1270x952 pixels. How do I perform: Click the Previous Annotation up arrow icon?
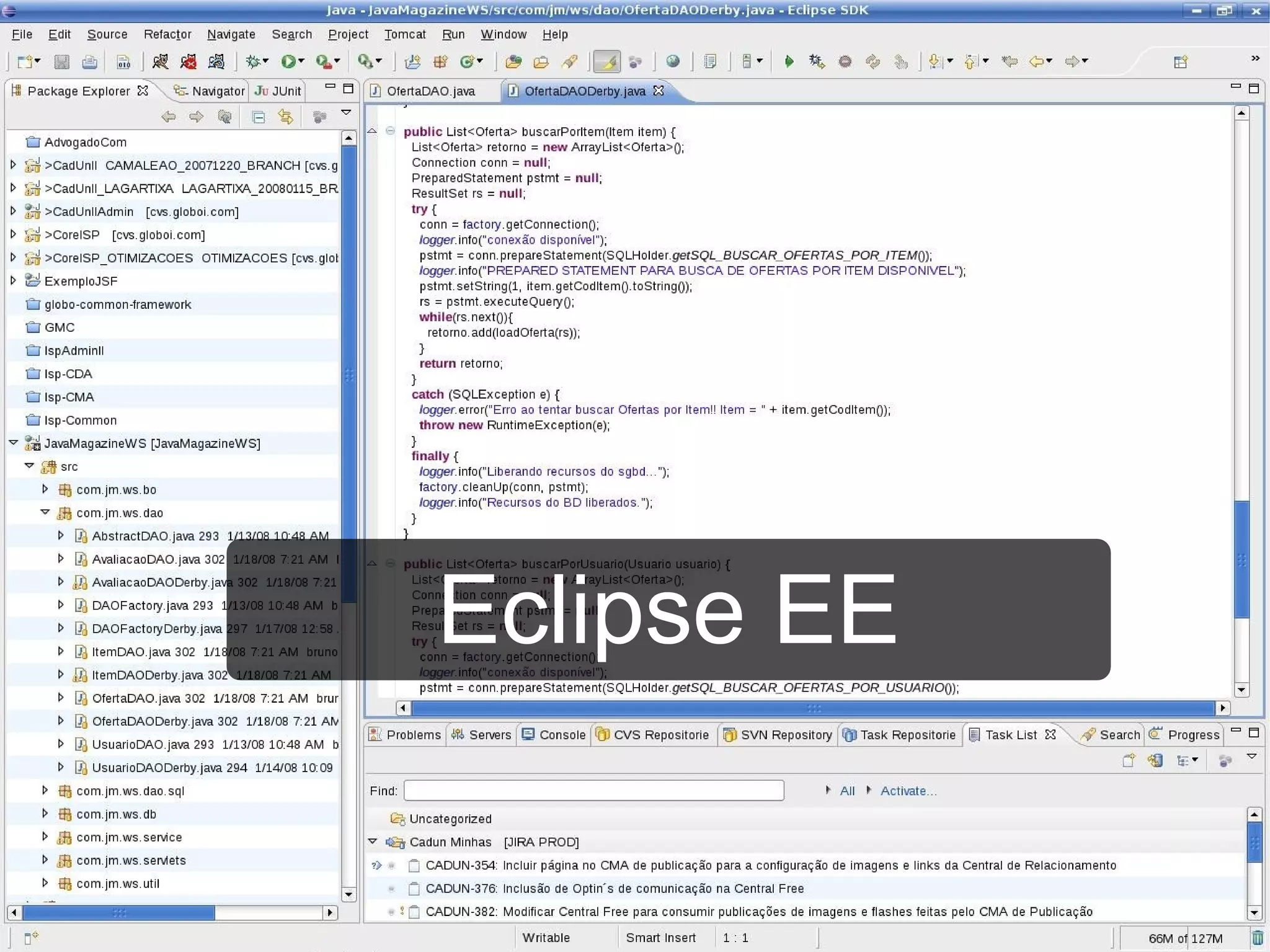click(x=971, y=61)
